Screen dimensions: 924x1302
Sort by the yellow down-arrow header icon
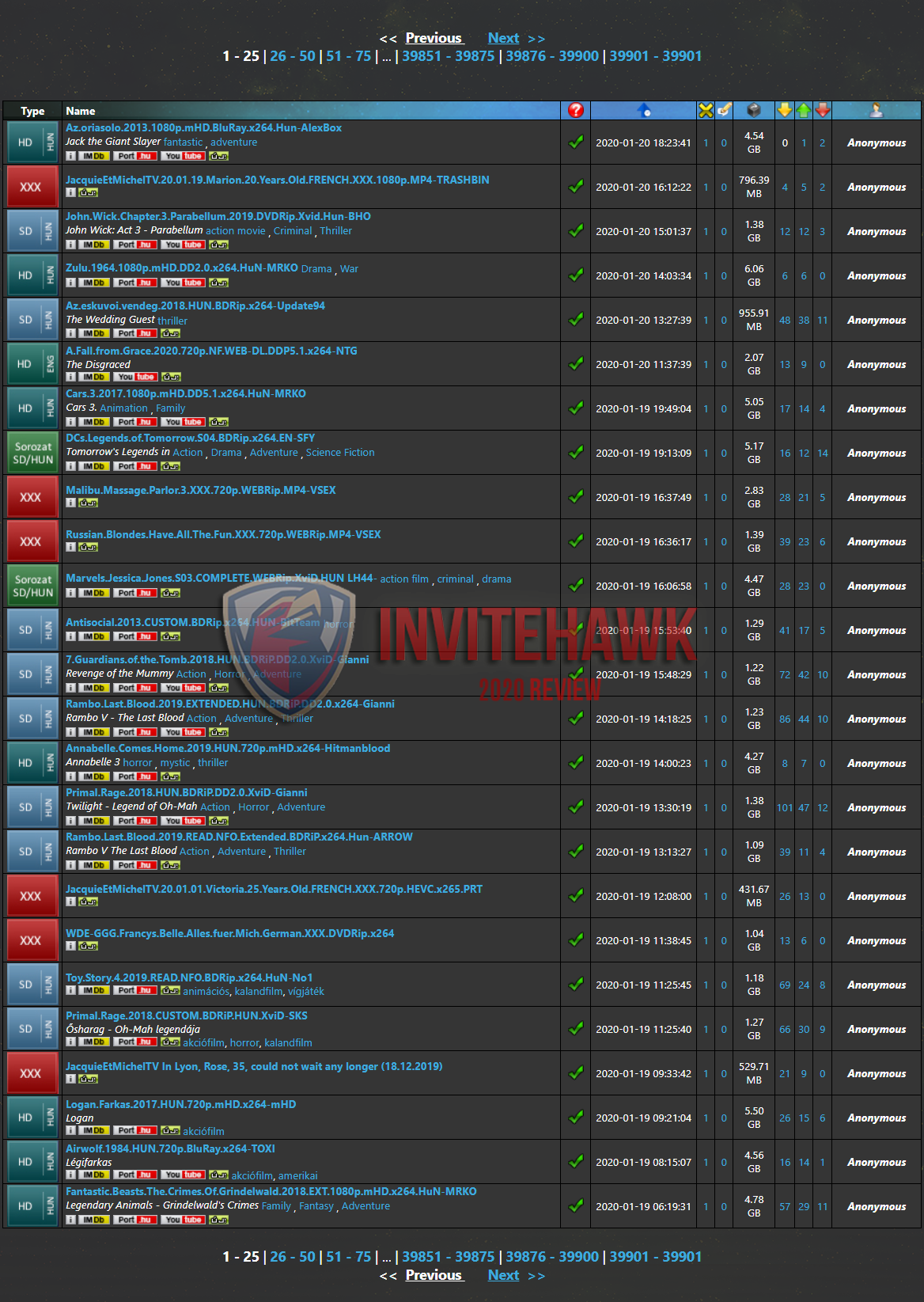tap(785, 111)
